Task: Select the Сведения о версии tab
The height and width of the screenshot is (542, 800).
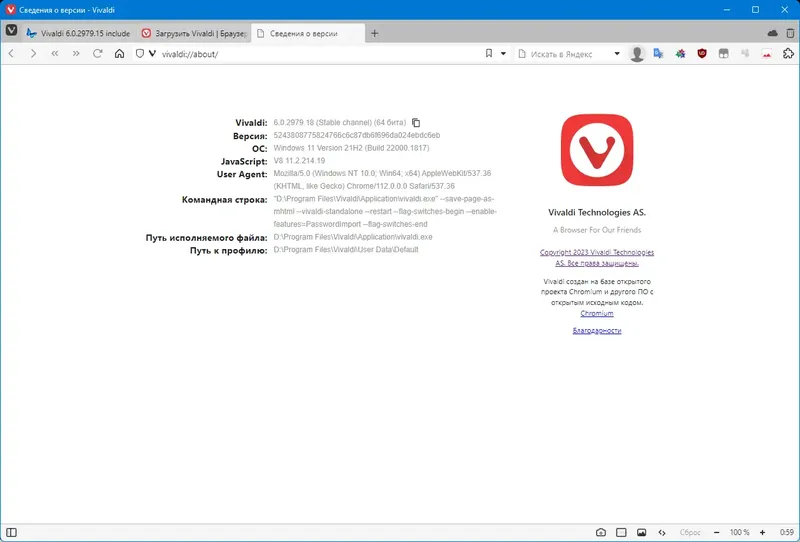Action: click(308, 33)
